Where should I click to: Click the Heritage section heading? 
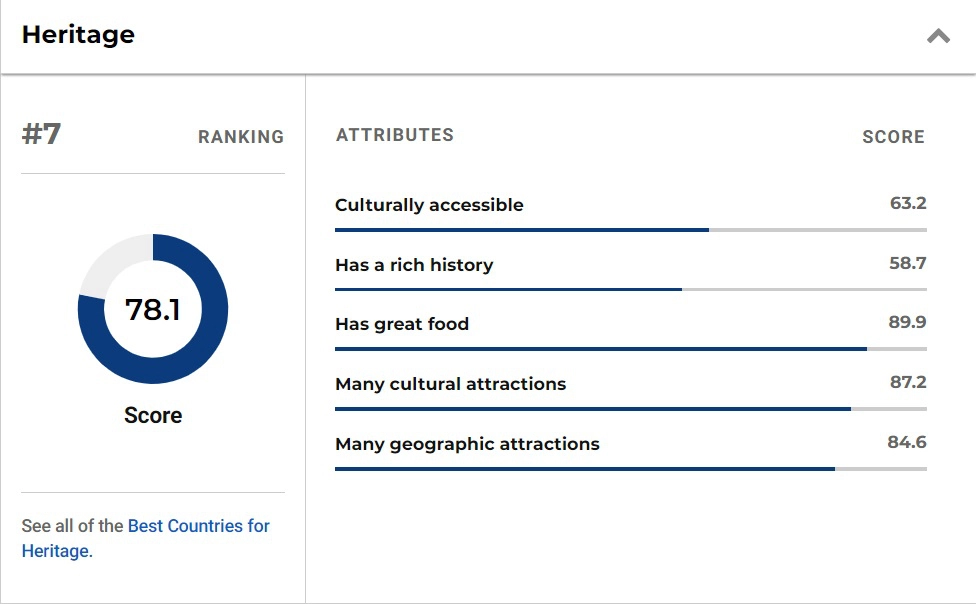tap(78, 35)
